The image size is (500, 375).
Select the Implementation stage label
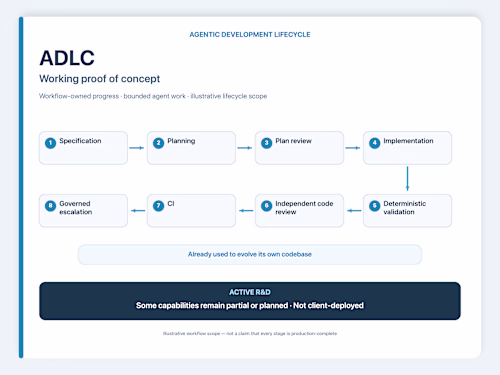(408, 141)
